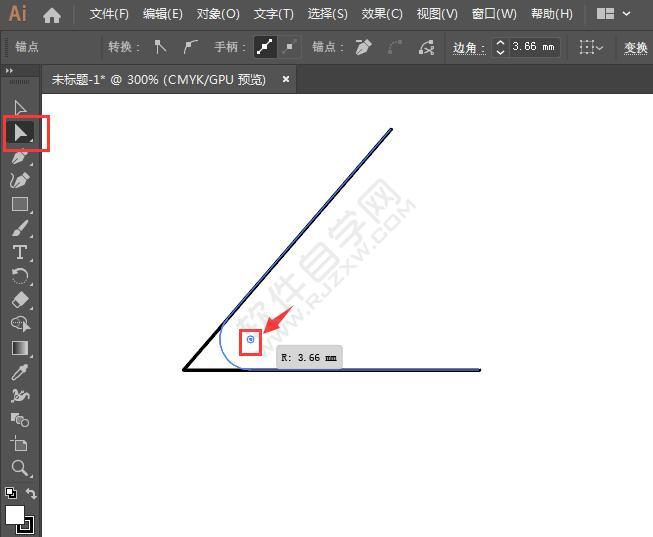
Task: Expand the toolbar panel double-arrow
Action: click(x=10, y=71)
